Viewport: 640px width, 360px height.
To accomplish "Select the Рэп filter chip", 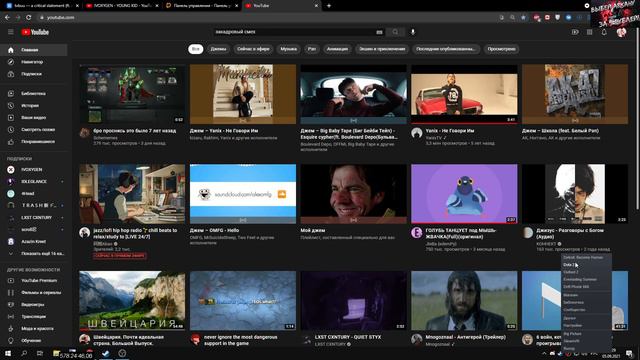I will pyautogui.click(x=312, y=49).
